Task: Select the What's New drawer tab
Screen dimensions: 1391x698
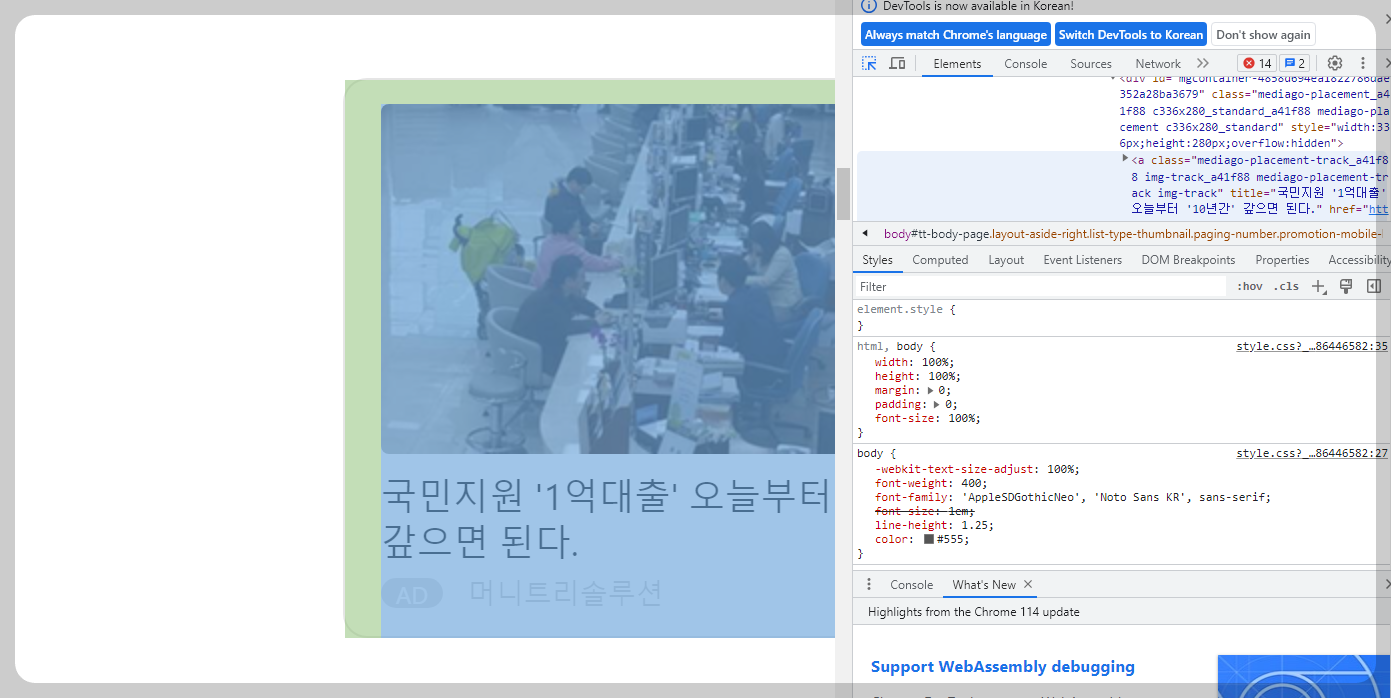Action: [984, 584]
